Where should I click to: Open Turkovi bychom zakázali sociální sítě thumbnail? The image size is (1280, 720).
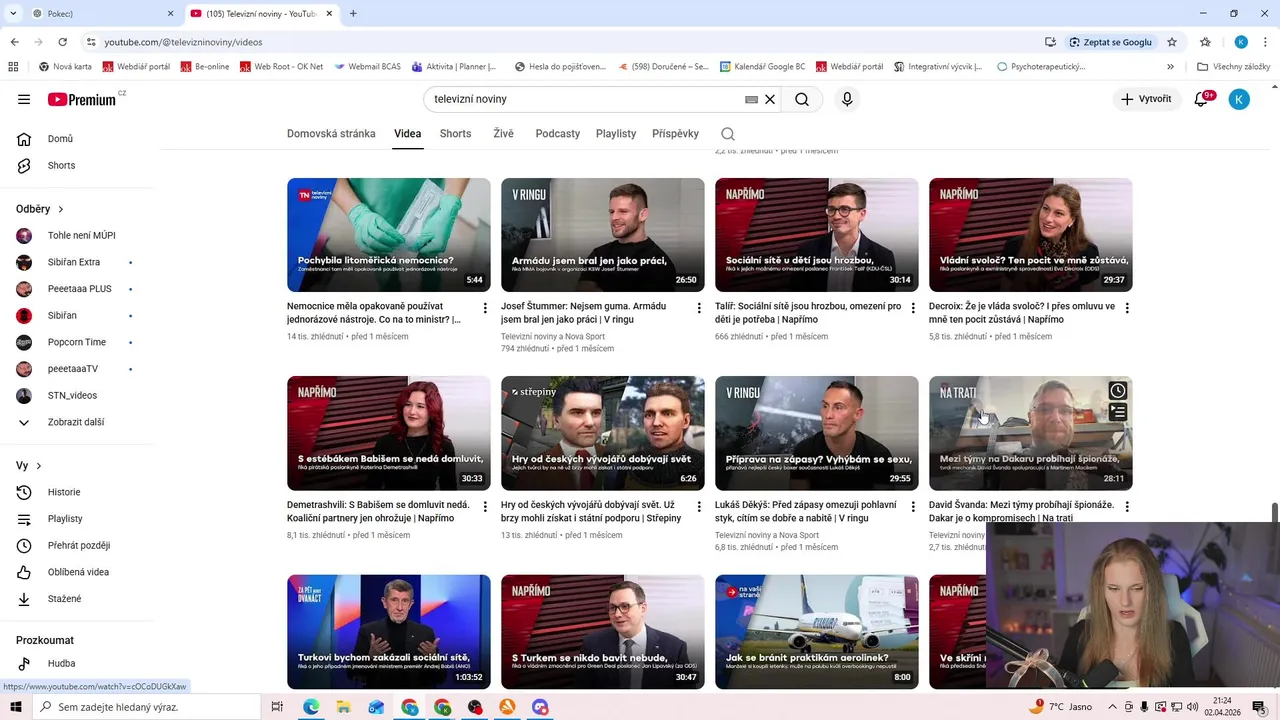389,632
